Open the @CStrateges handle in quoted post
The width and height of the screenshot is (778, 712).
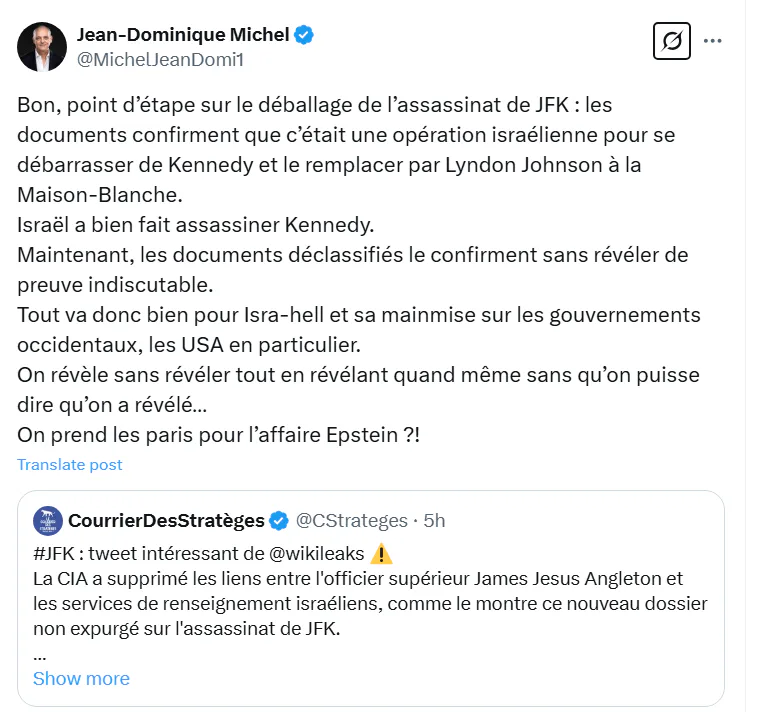pyautogui.click(x=351, y=520)
